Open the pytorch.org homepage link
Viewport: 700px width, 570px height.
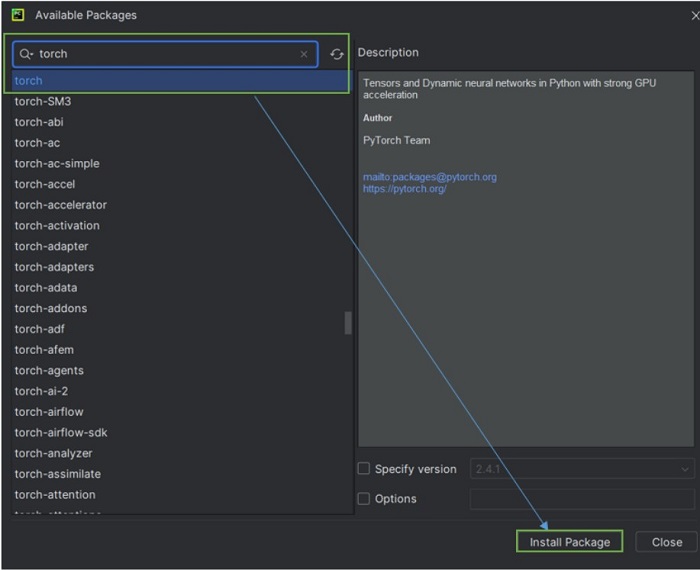pyautogui.click(x=404, y=189)
